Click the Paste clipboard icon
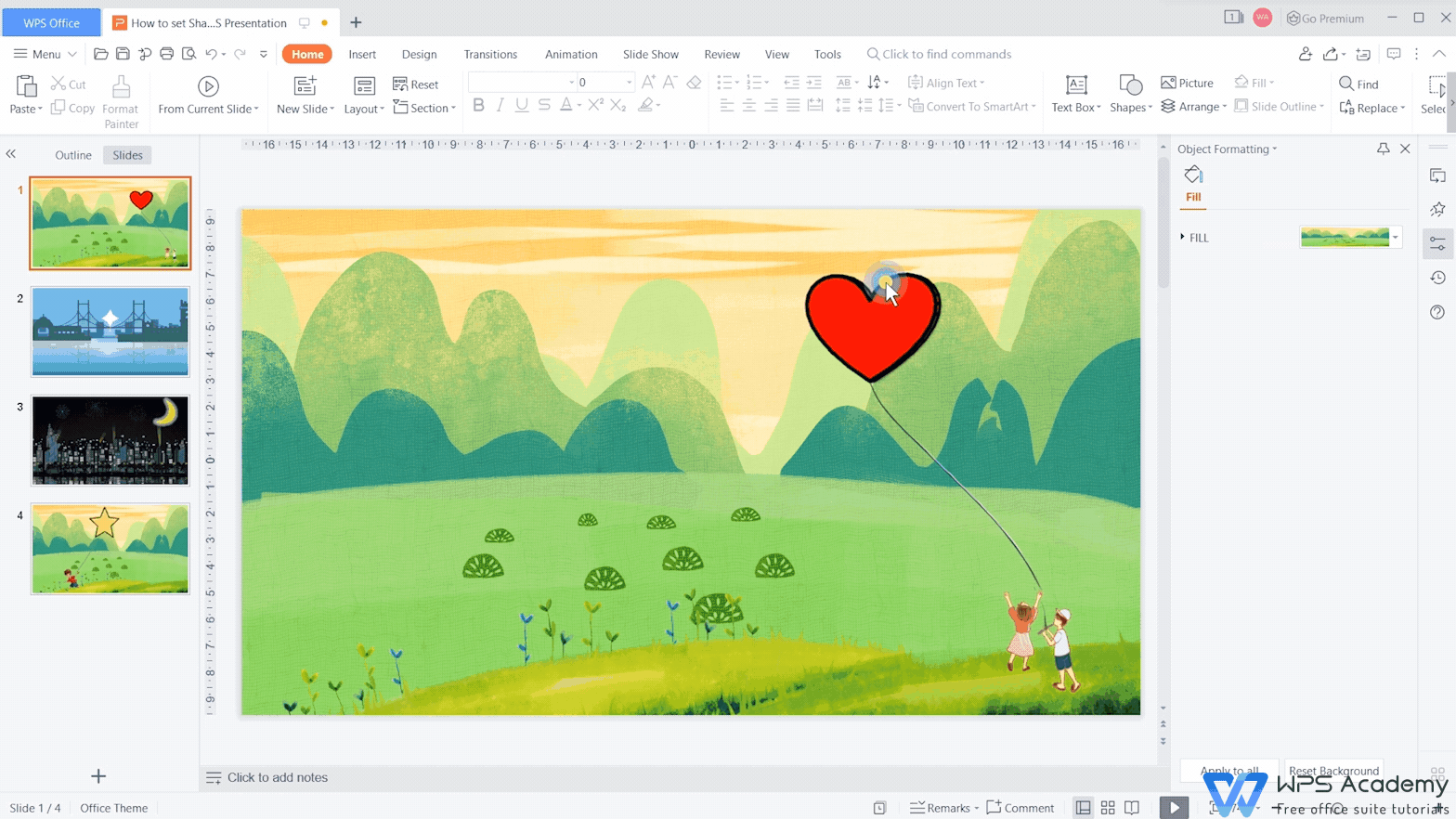 26,86
